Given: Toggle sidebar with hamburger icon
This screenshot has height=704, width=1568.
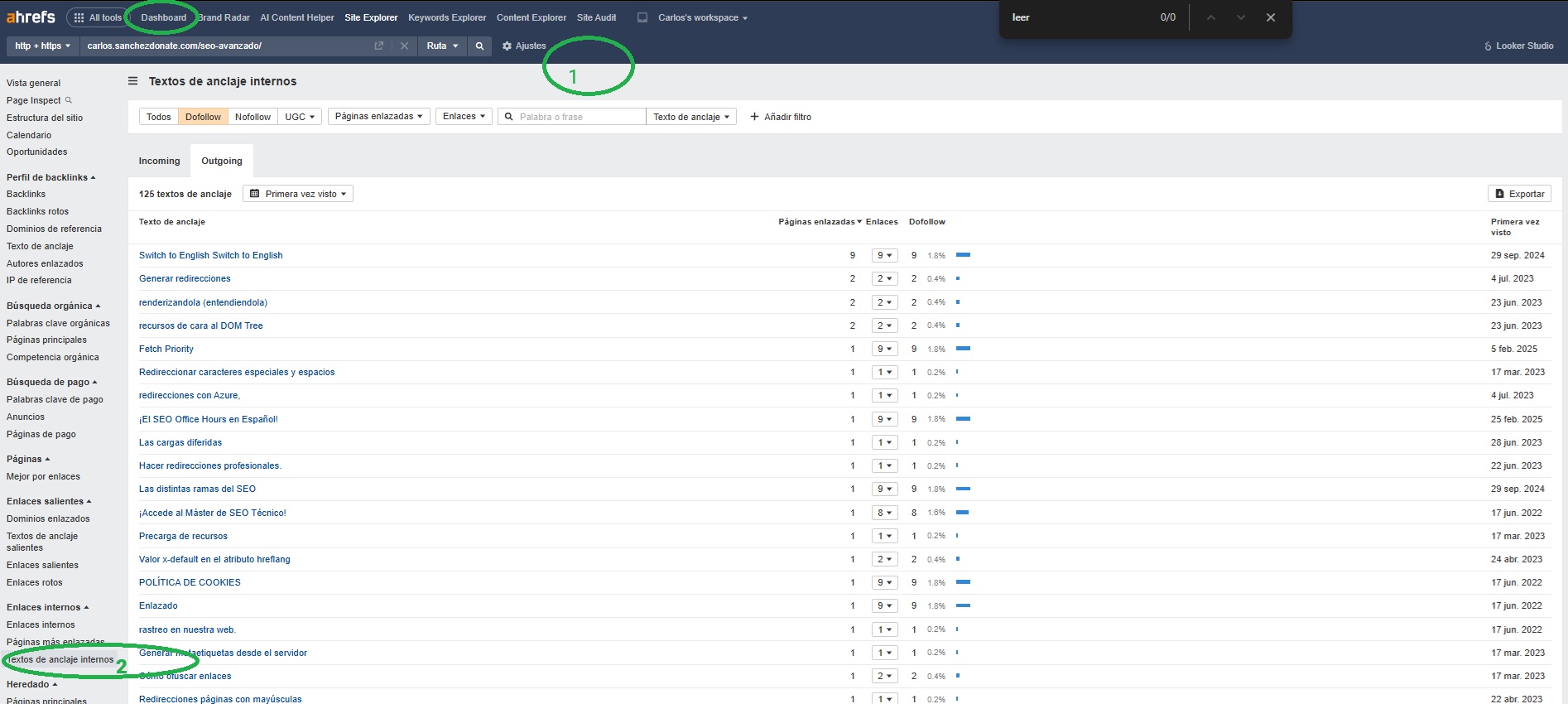Looking at the screenshot, I should point(132,81).
